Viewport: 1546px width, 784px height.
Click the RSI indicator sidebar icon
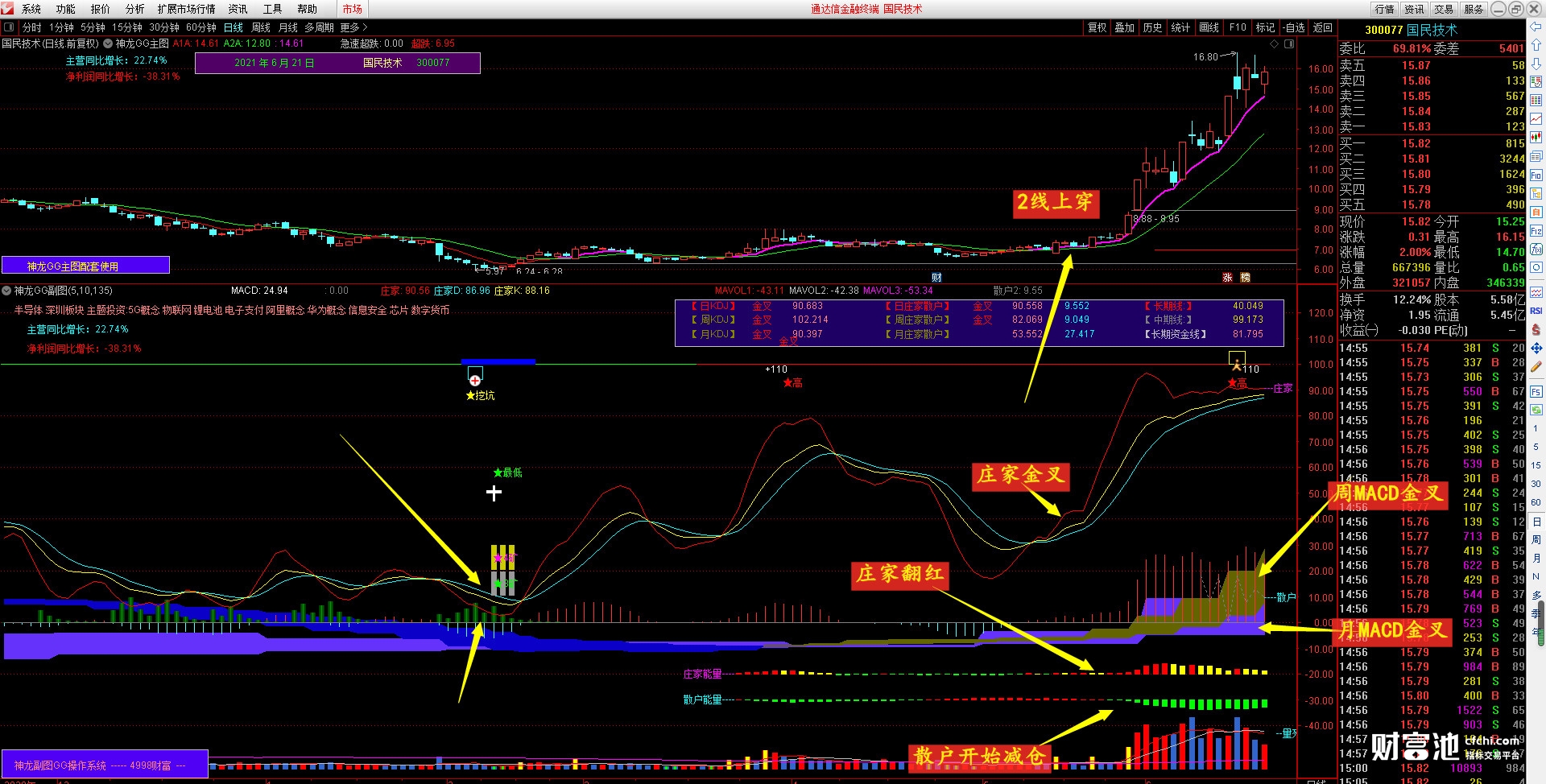coord(1536,310)
